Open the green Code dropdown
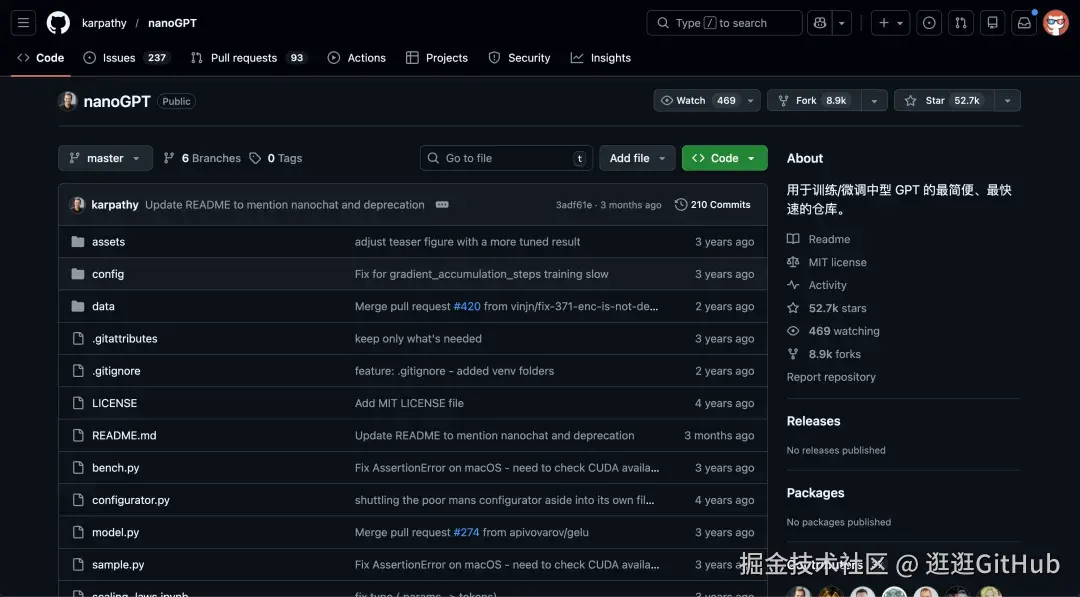1080x597 pixels. point(724,158)
